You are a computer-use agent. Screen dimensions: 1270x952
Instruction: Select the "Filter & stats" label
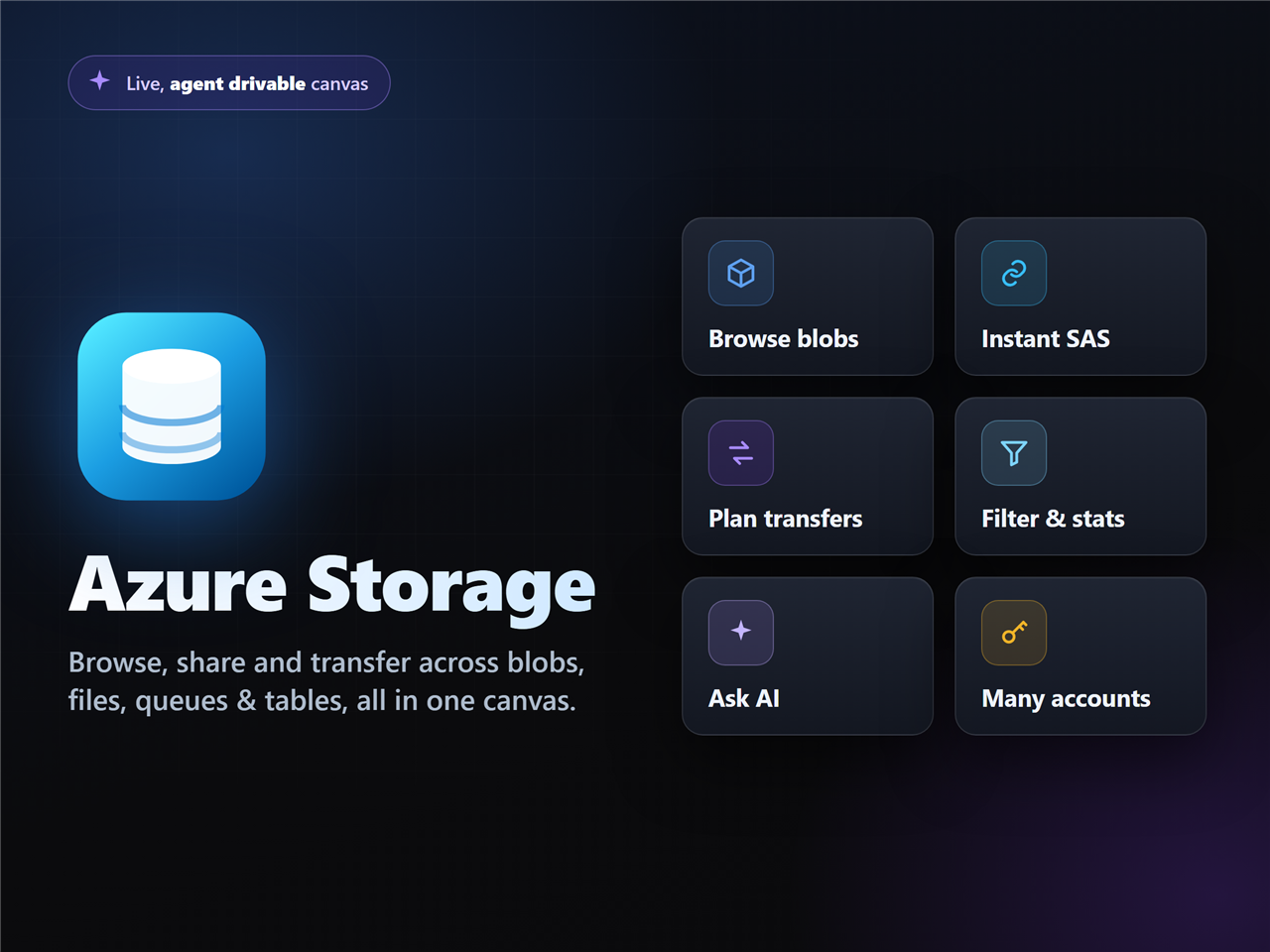(x=1053, y=519)
